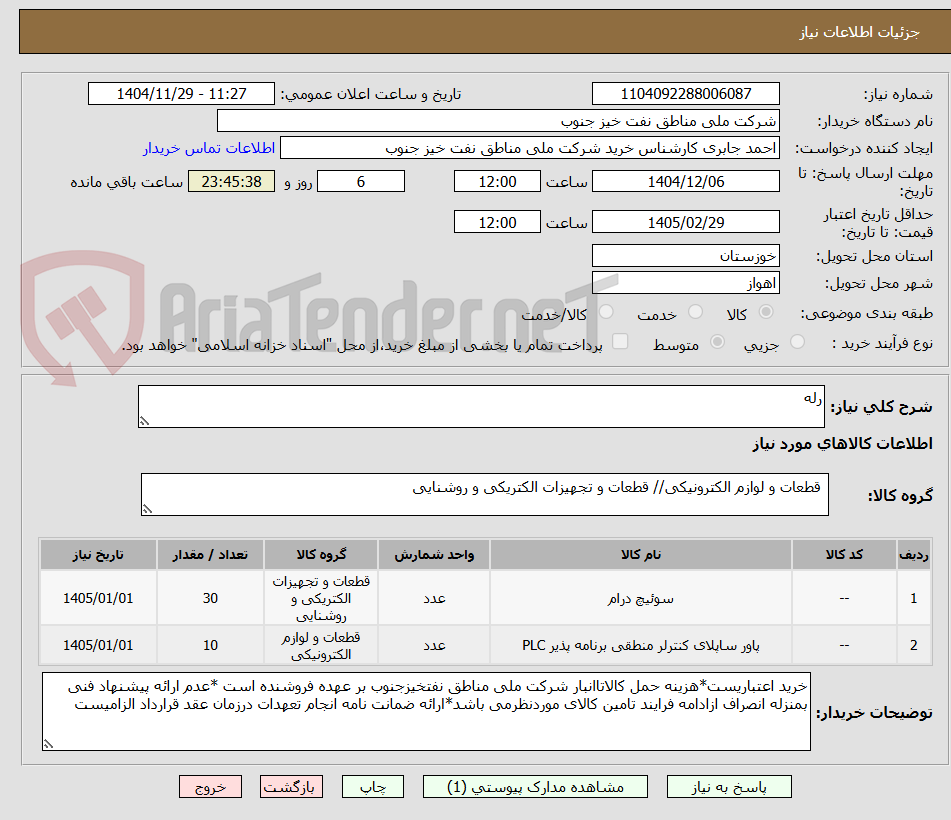Image resolution: width=951 pixels, height=820 pixels.
Task: Click the استان field خوزستان
Action: [x=685, y=256]
